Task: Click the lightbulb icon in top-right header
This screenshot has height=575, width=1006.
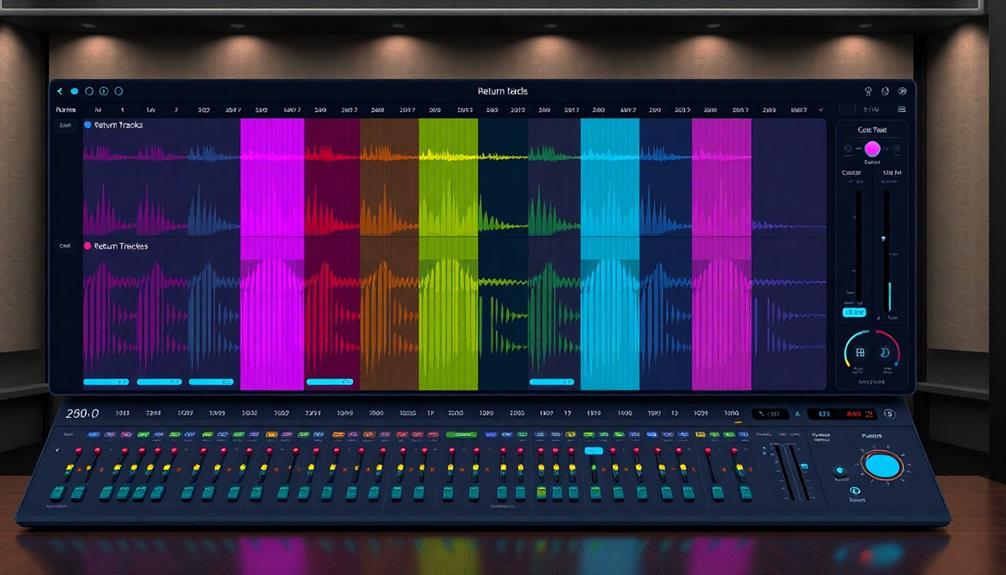Action: click(868, 91)
